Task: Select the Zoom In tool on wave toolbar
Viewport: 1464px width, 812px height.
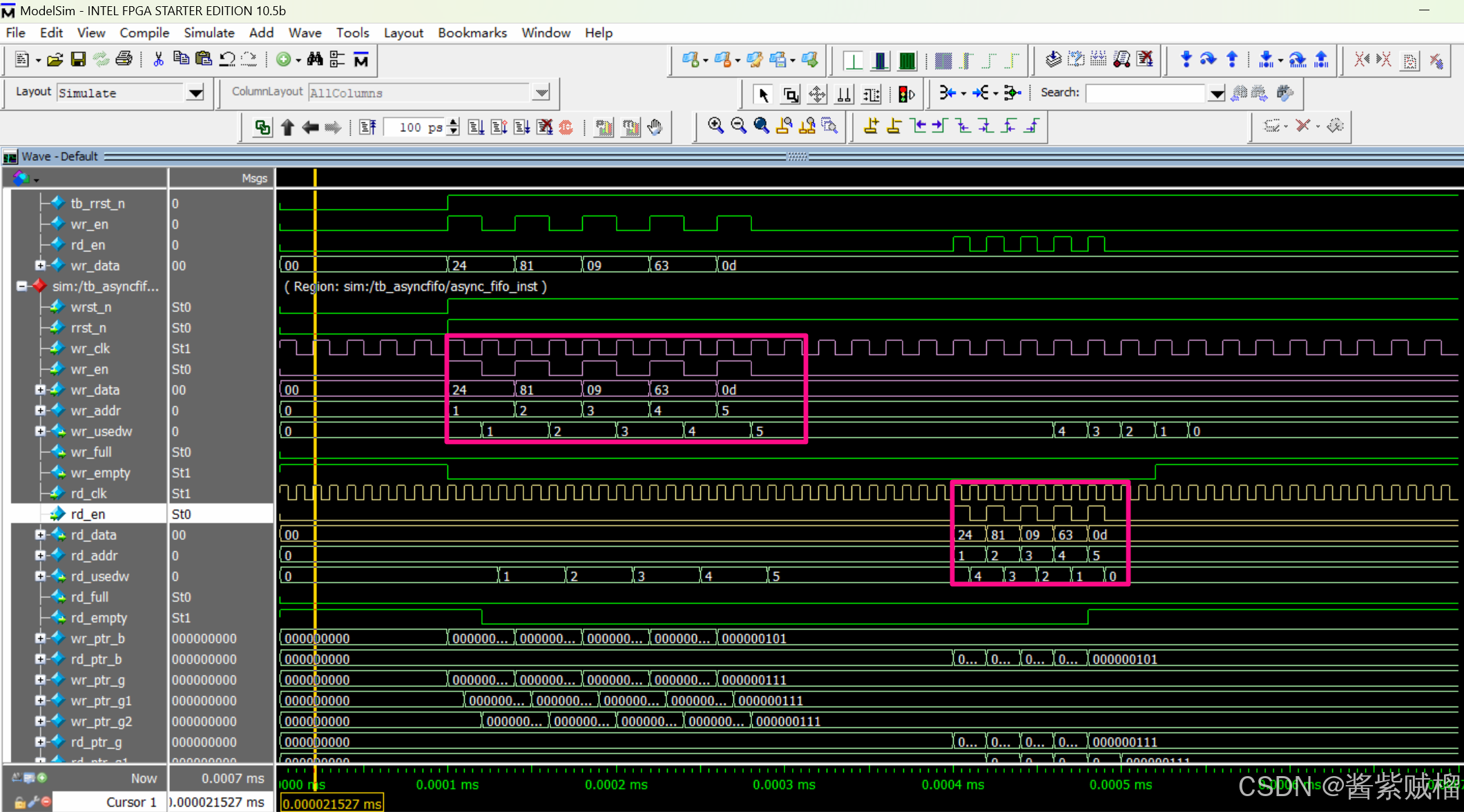Action: pyautogui.click(x=715, y=126)
